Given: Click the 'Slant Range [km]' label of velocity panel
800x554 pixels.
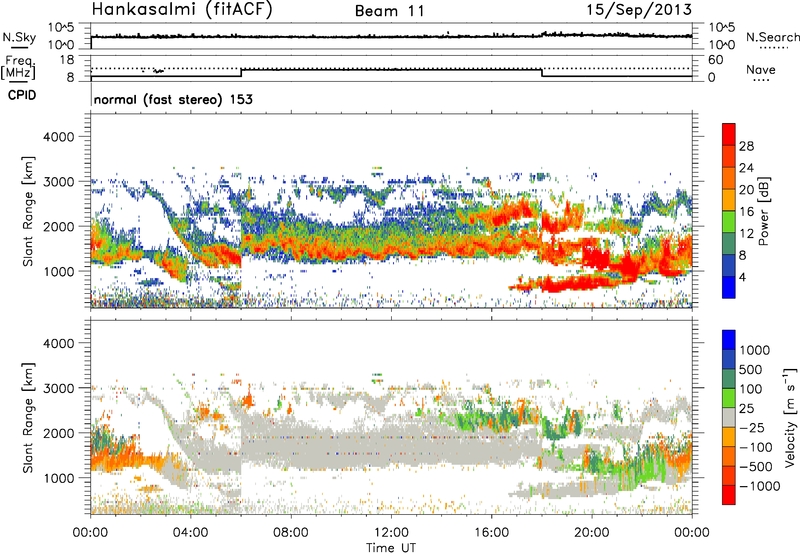Looking at the screenshot, I should (x=28, y=417).
